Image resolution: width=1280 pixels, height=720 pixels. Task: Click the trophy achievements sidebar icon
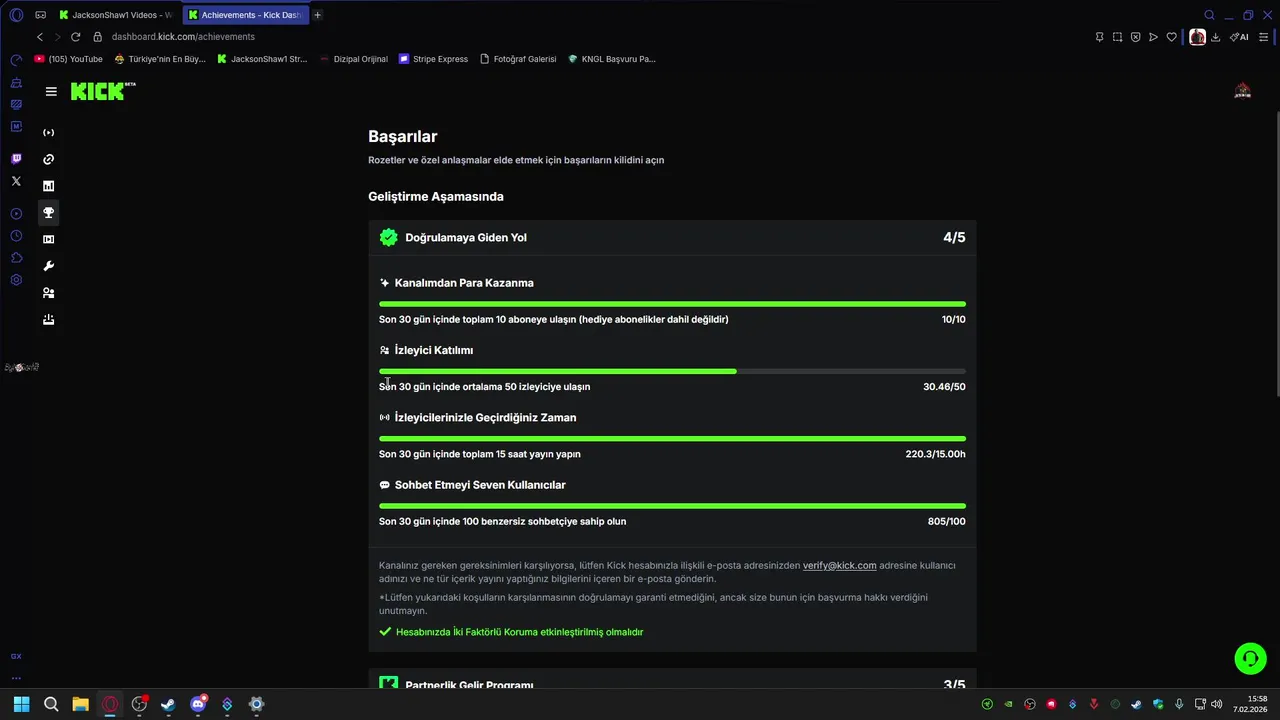point(48,212)
